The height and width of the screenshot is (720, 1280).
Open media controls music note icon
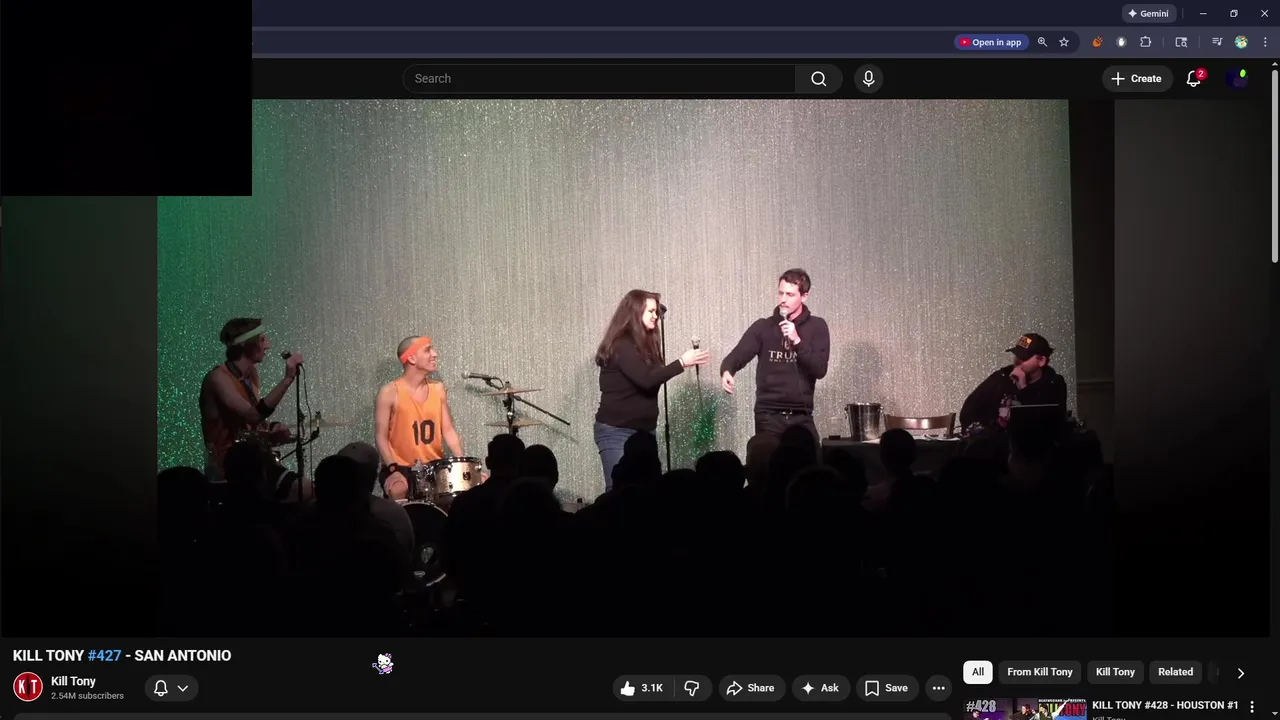[1217, 42]
